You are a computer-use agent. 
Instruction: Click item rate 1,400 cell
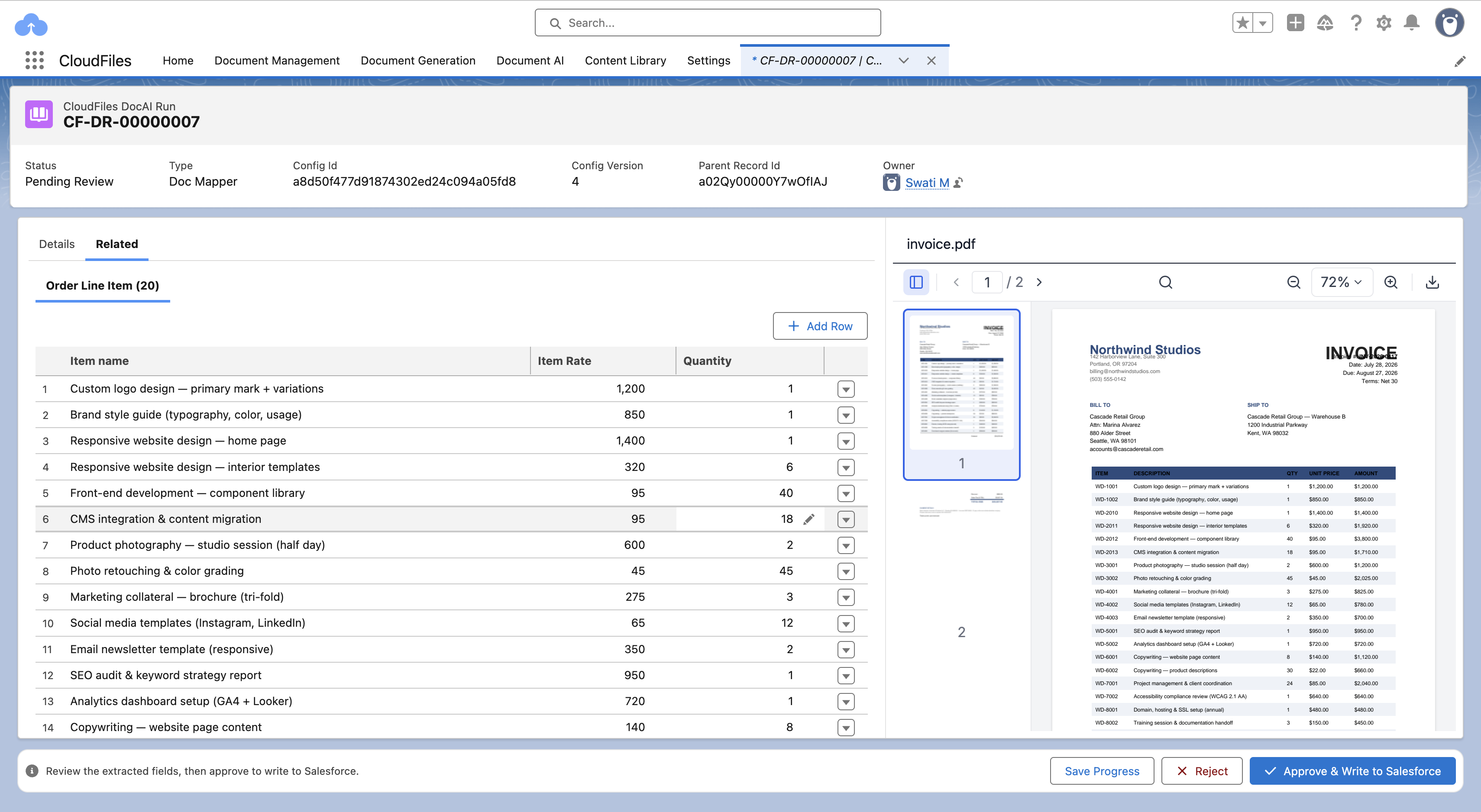(602, 441)
